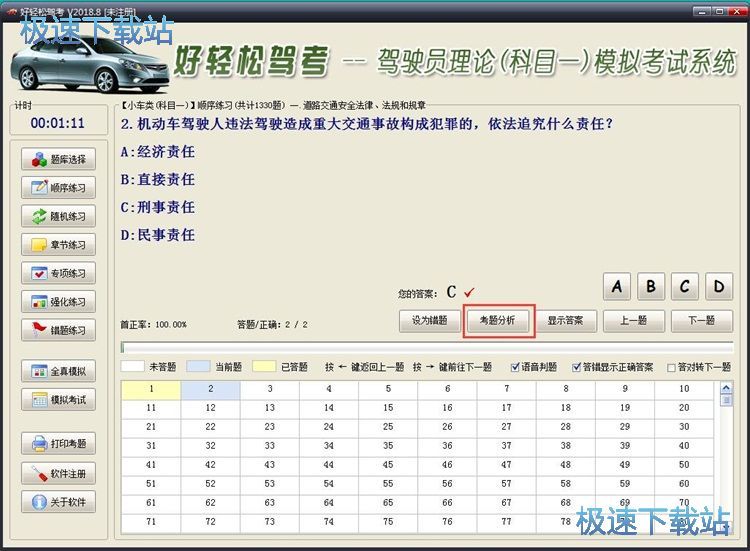750x551 pixels.
Task: Jump to question 1 cell
Action: pos(151,389)
